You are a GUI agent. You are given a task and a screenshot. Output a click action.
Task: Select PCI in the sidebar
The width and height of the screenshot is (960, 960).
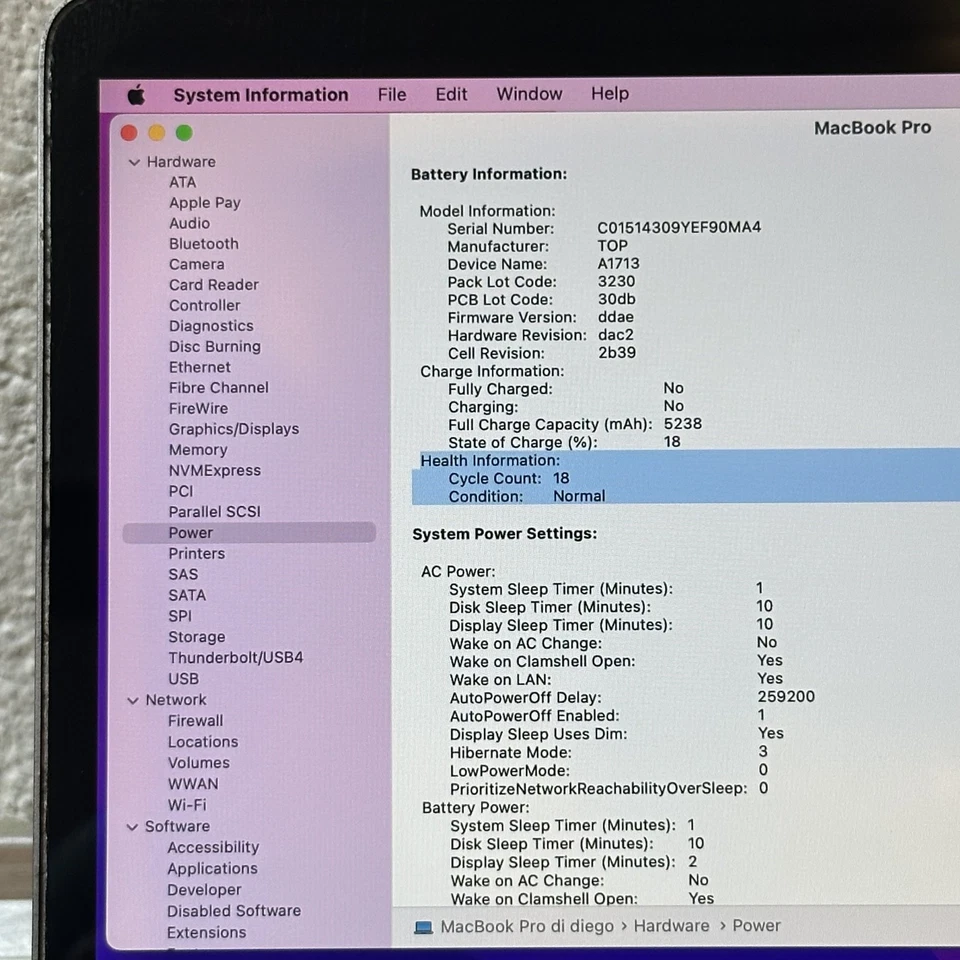click(x=181, y=491)
